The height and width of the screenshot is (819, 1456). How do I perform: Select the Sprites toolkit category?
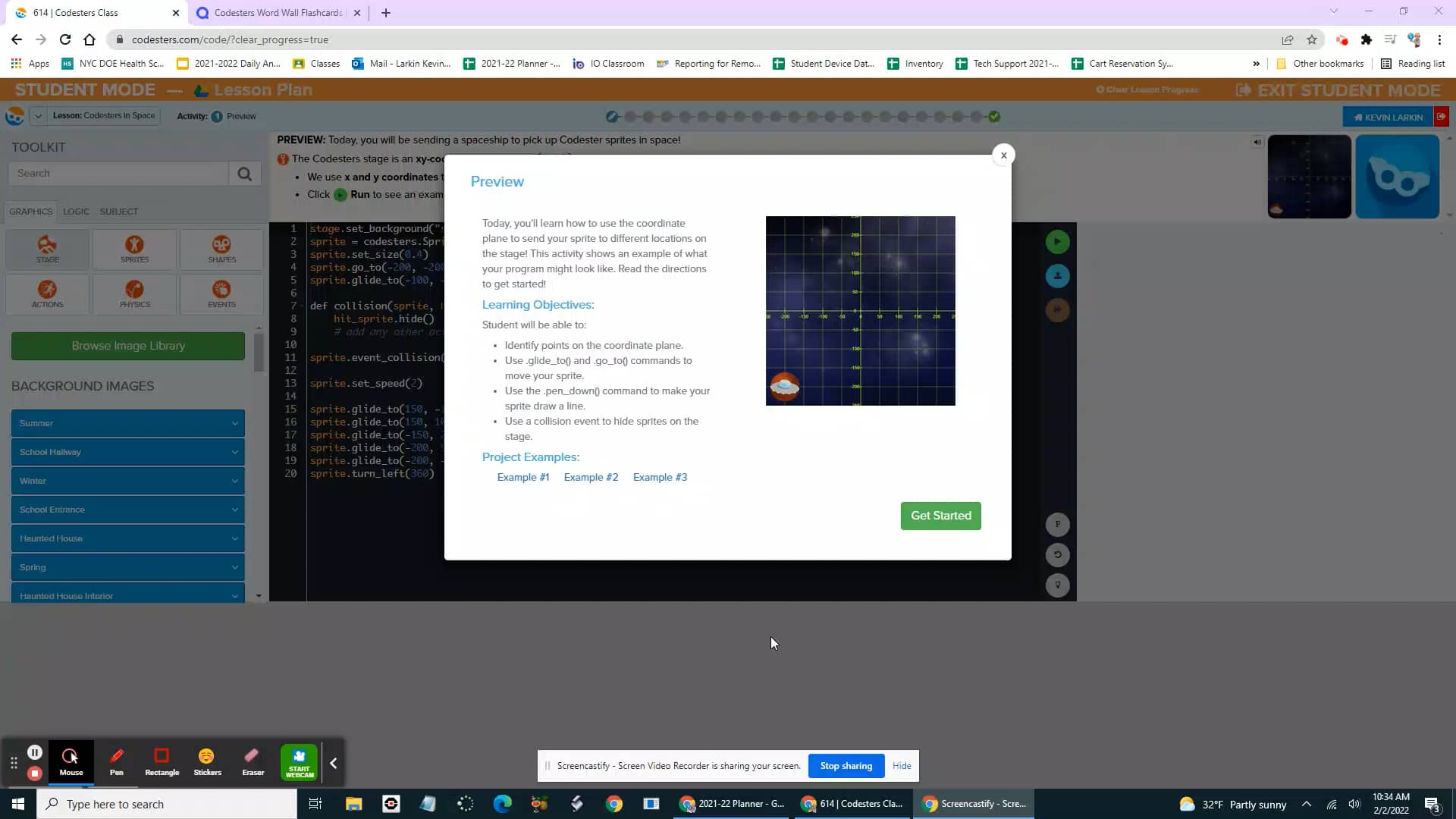tap(134, 249)
